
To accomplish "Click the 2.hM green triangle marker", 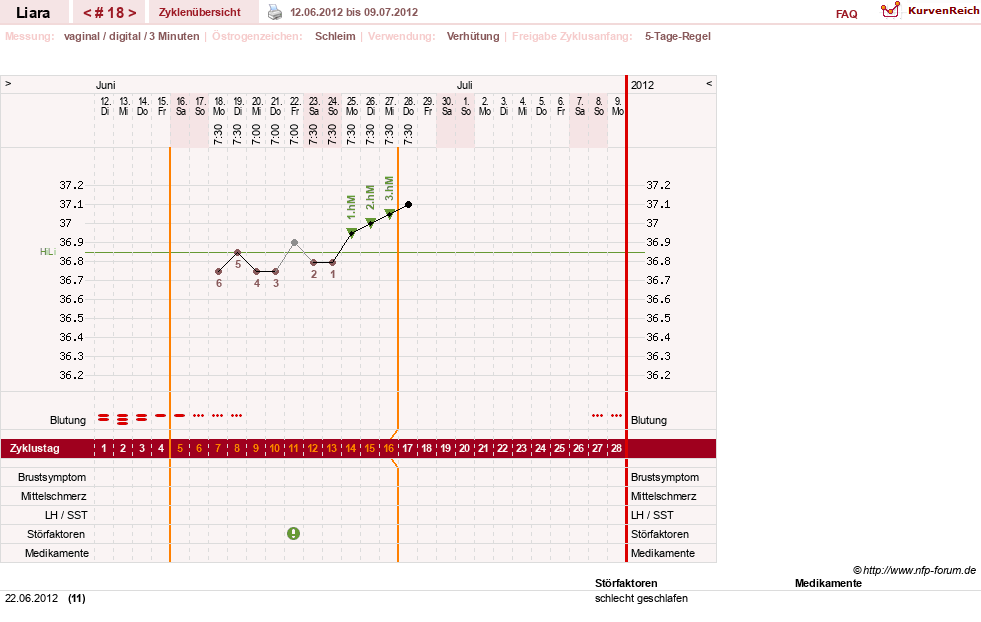I will pyautogui.click(x=370, y=222).
